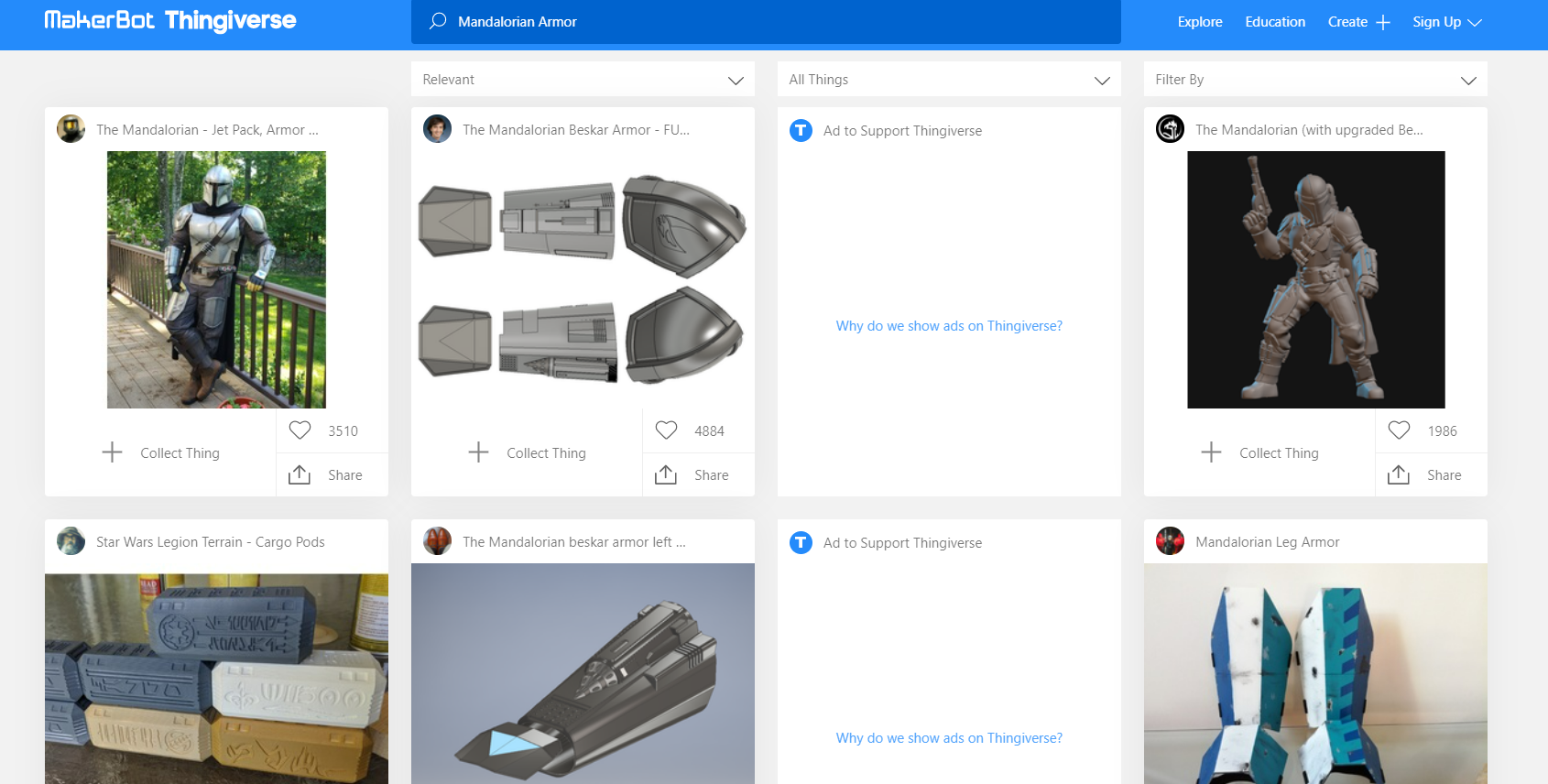Click Share text on miniature card

tap(1444, 475)
